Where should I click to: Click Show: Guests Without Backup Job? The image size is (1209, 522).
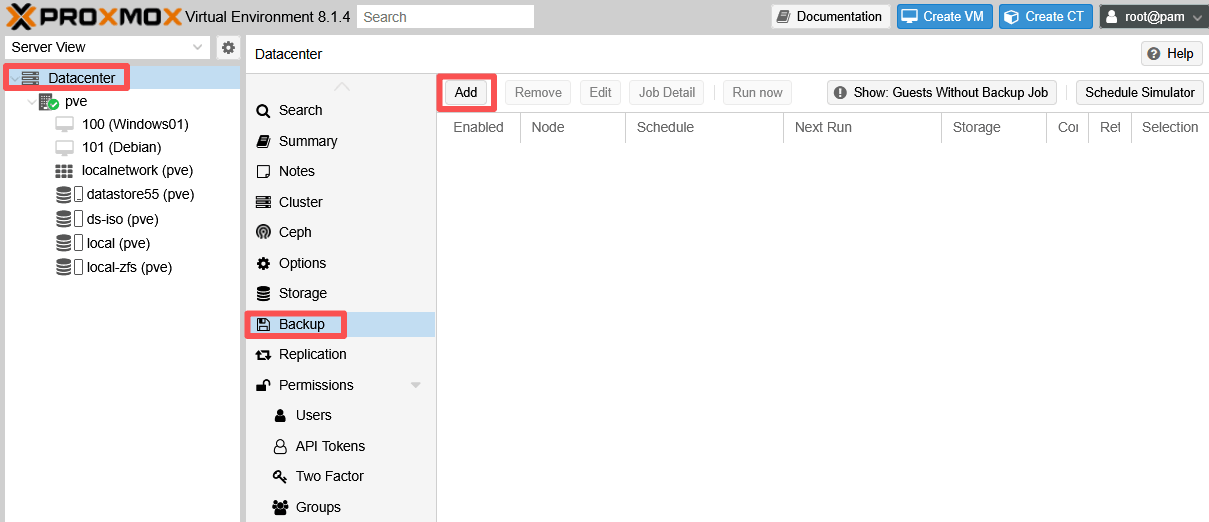[x=941, y=92]
